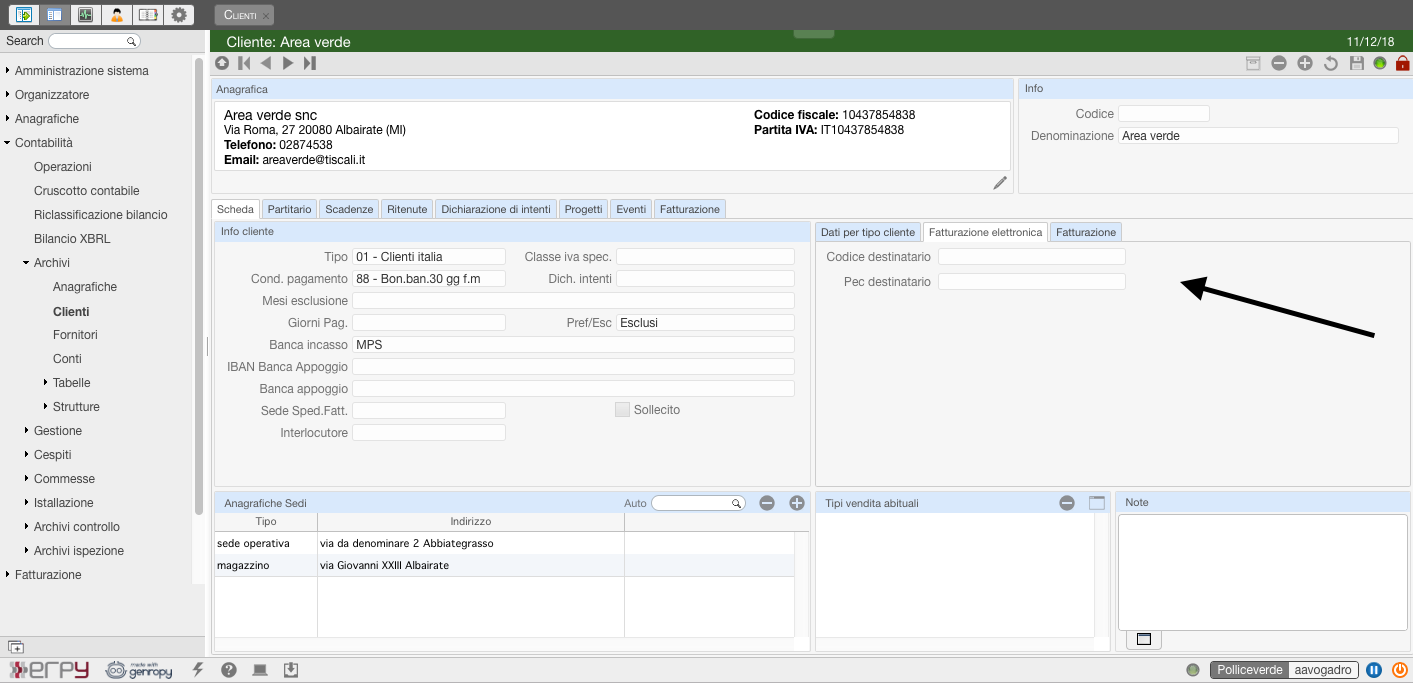Screen dimensions: 1413x683
Task: Remove address with Anagrafiche Sedi minus icon
Action: click(x=767, y=503)
